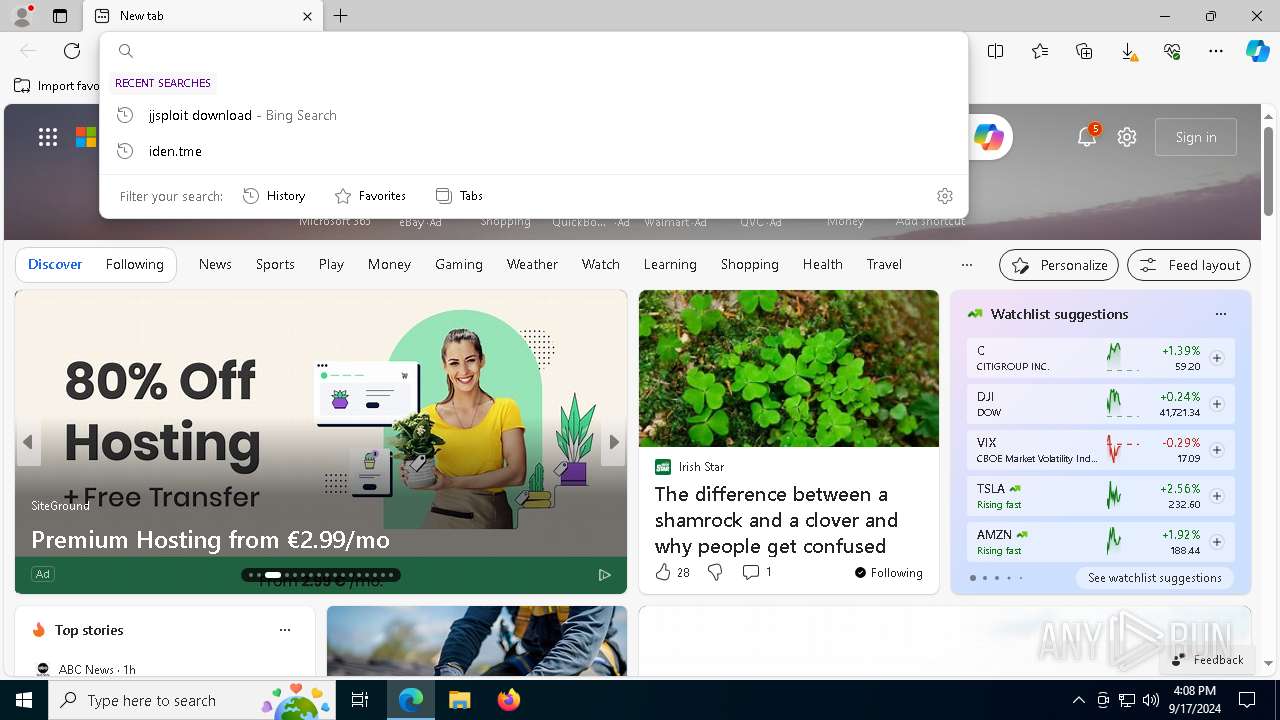Screen dimensions: 1280x720
Task: Open File Explorer from the taskbar
Action: point(459,700)
